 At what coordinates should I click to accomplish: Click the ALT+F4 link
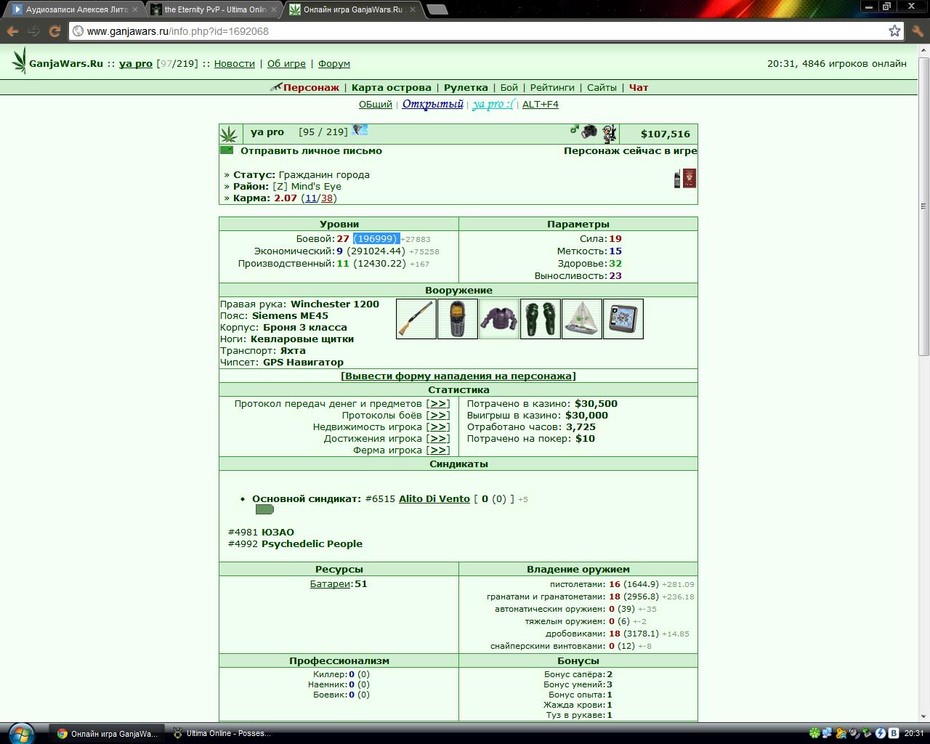pos(540,104)
